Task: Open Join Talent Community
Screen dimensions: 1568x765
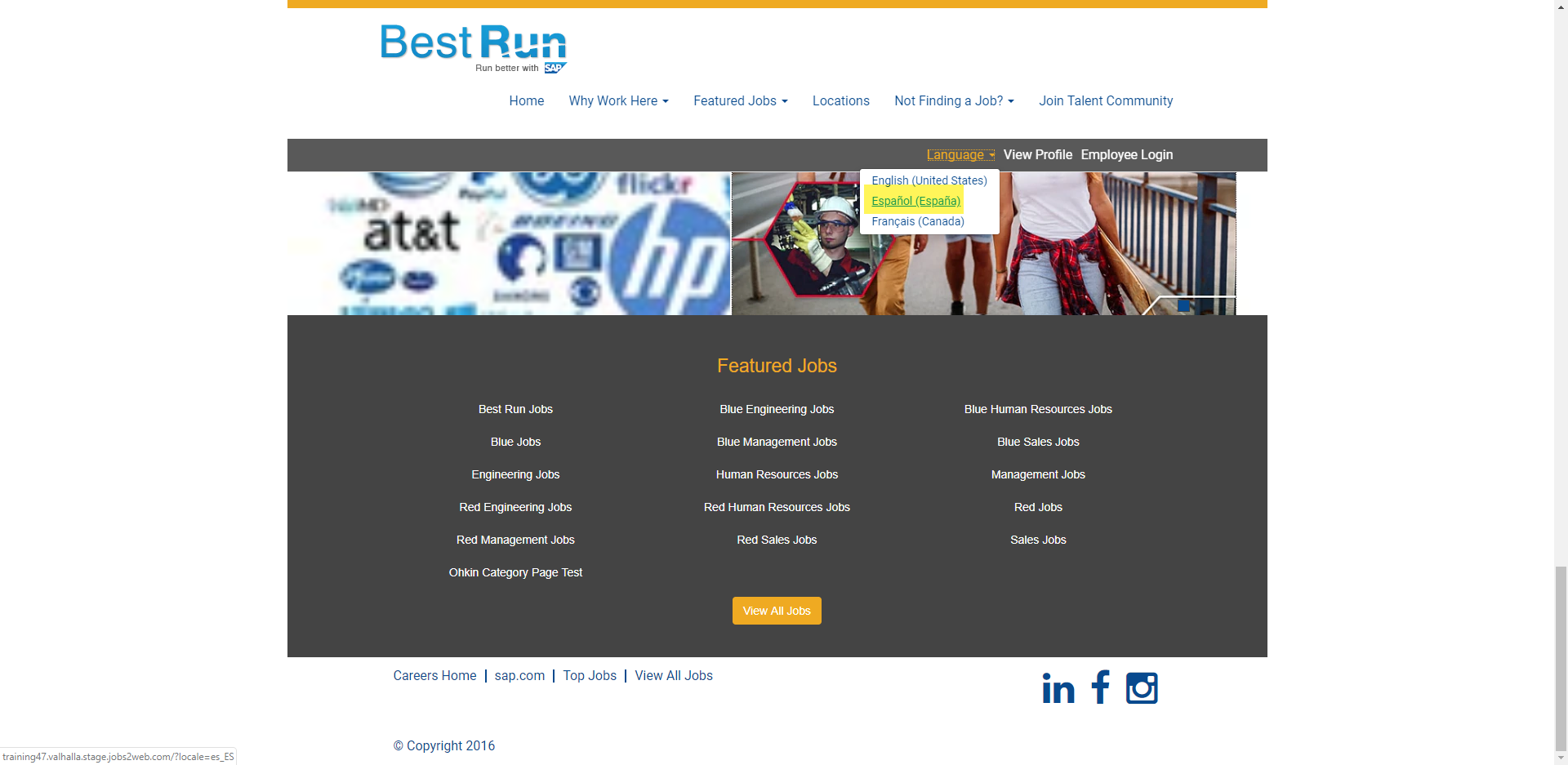Action: (1106, 101)
